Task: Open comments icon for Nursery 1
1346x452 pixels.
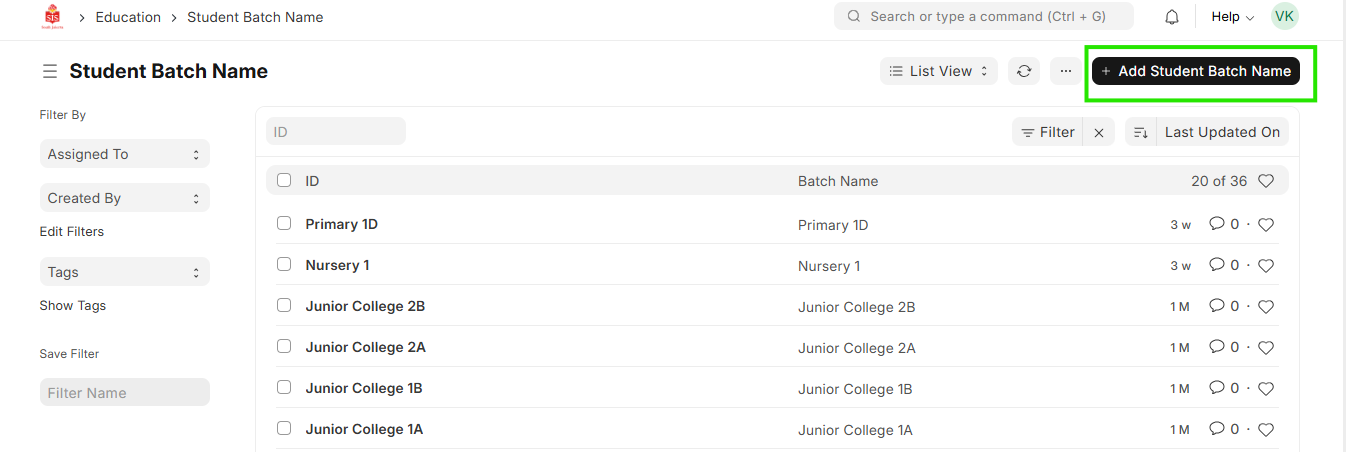Action: click(1217, 265)
